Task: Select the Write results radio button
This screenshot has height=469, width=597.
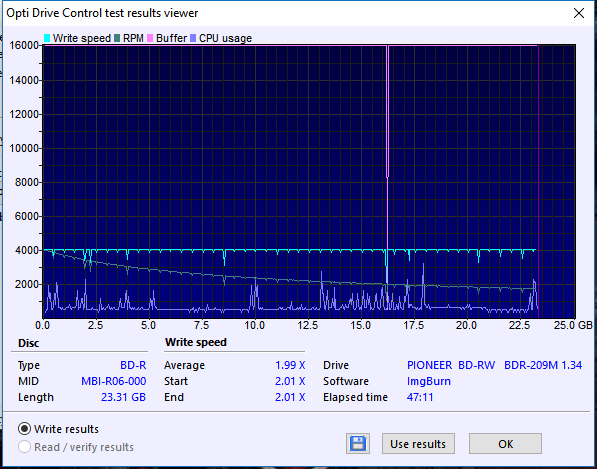Action: coord(25,429)
